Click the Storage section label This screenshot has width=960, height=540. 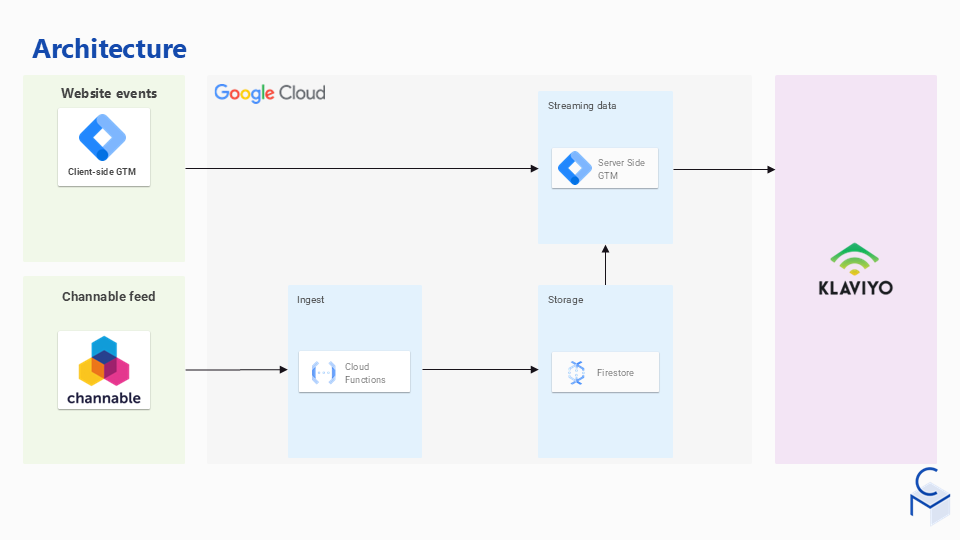click(565, 299)
